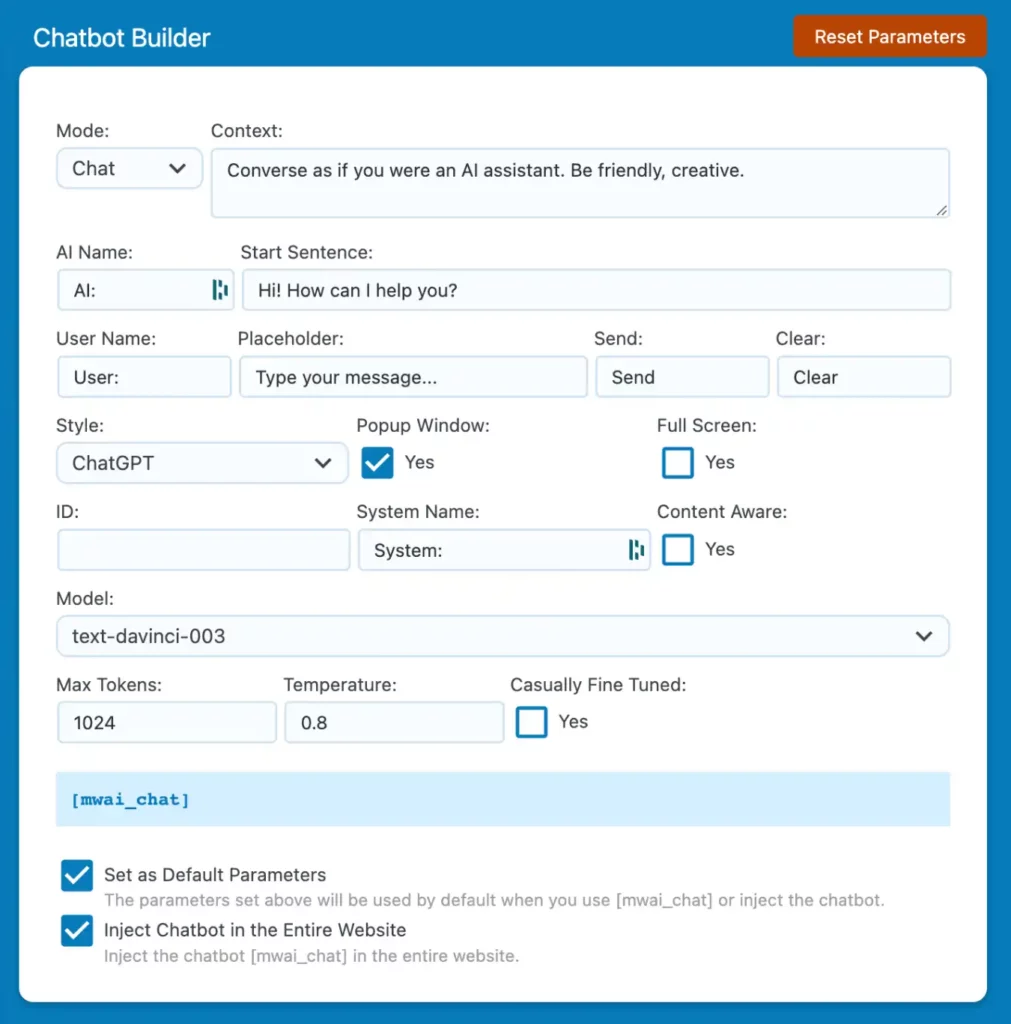Click the Max Tokens field showing 1024
Image resolution: width=1011 pixels, height=1024 pixels.
pos(167,722)
